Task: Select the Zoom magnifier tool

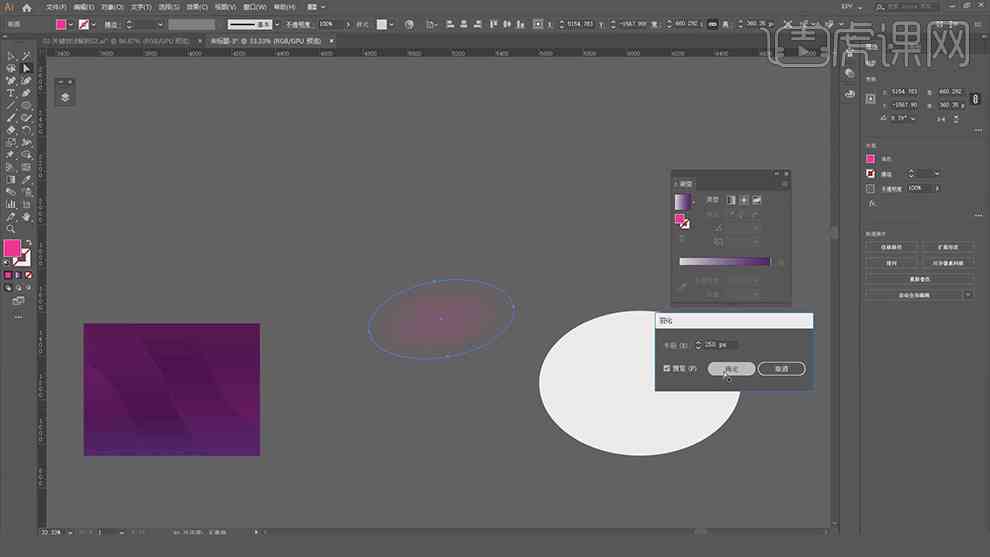Action: click(11, 229)
